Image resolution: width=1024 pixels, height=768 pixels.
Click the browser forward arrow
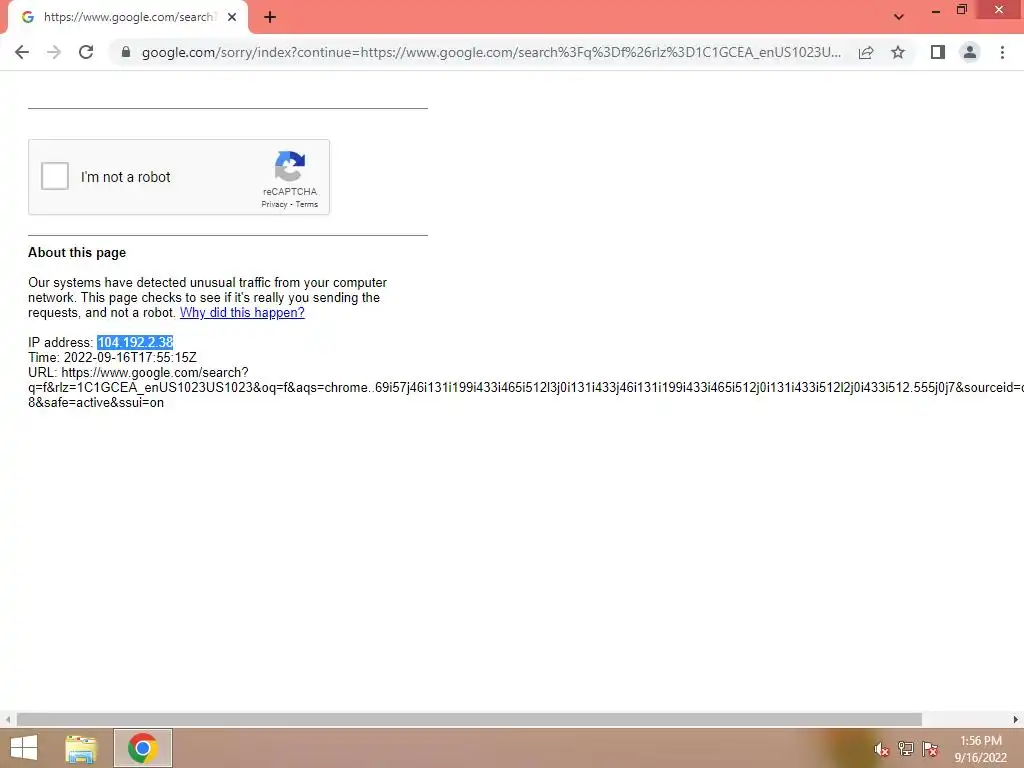pyautogui.click(x=54, y=52)
